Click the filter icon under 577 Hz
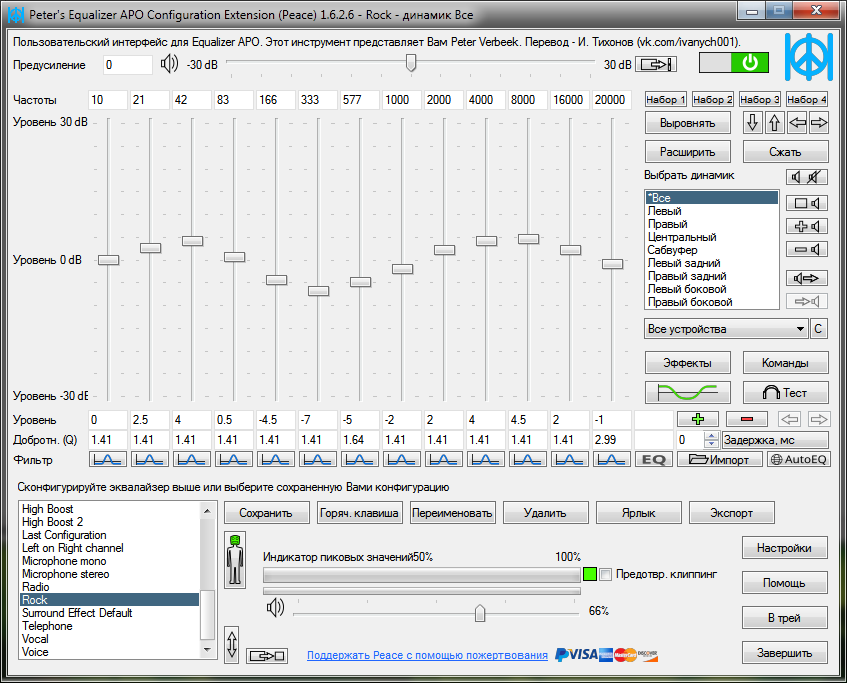 [x=360, y=459]
